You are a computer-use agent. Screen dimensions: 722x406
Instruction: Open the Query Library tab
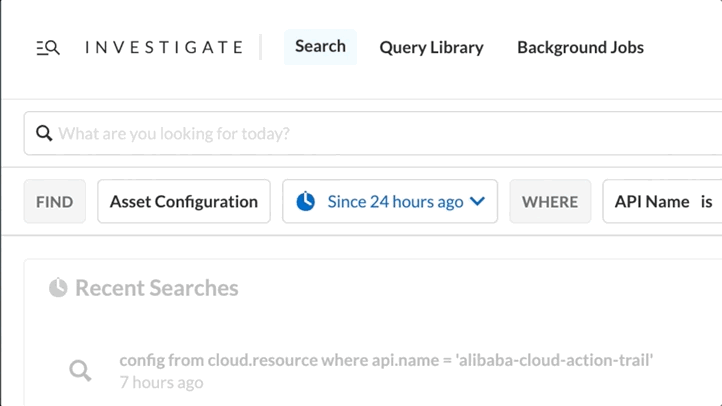tap(431, 47)
